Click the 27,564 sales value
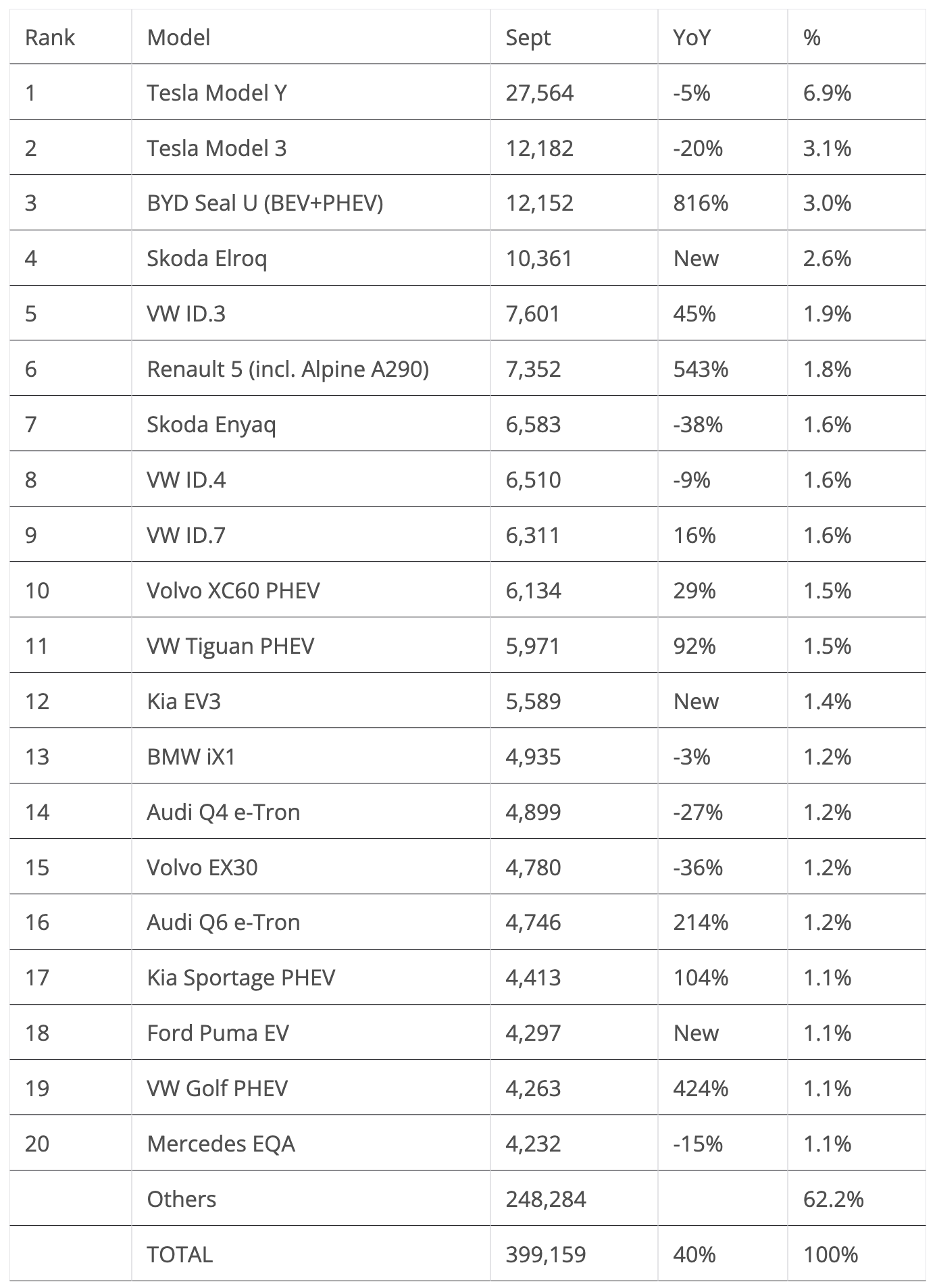This screenshot has height=1288, width=935. pyautogui.click(x=539, y=93)
